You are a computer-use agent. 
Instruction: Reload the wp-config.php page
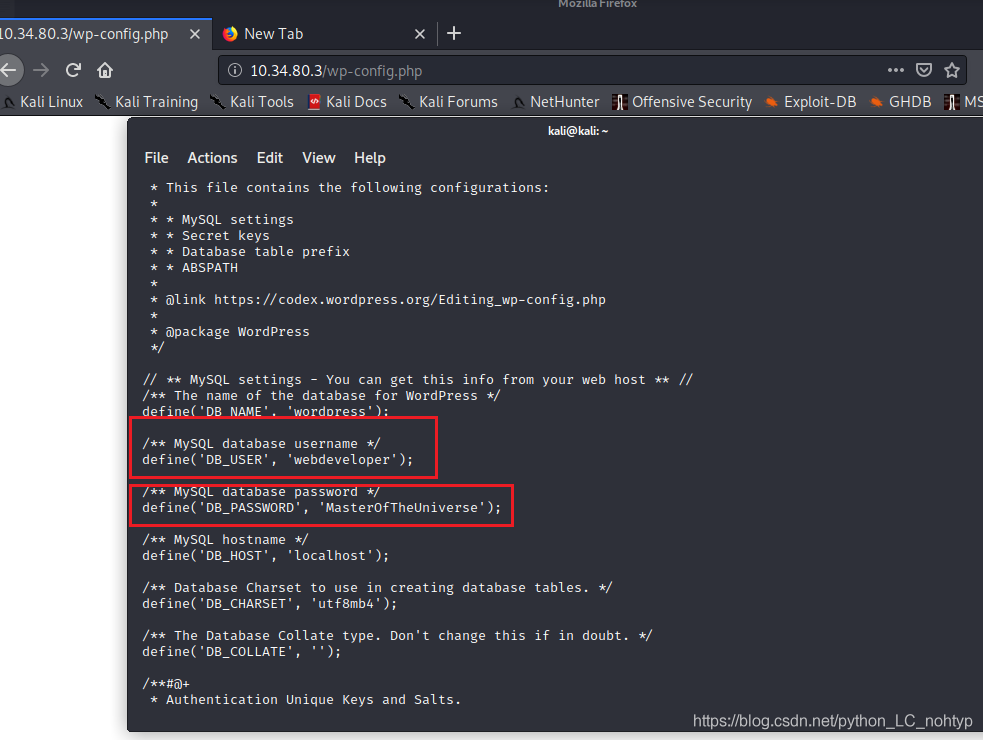tap(73, 70)
